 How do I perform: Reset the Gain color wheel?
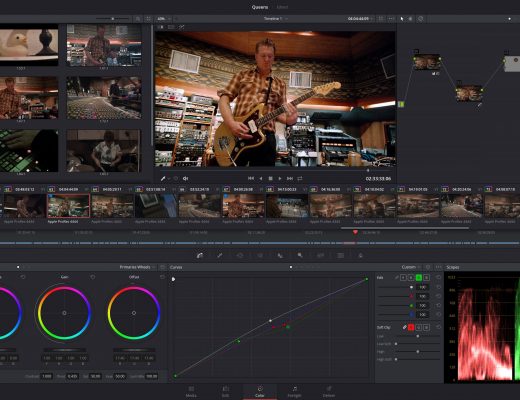tap(93, 277)
